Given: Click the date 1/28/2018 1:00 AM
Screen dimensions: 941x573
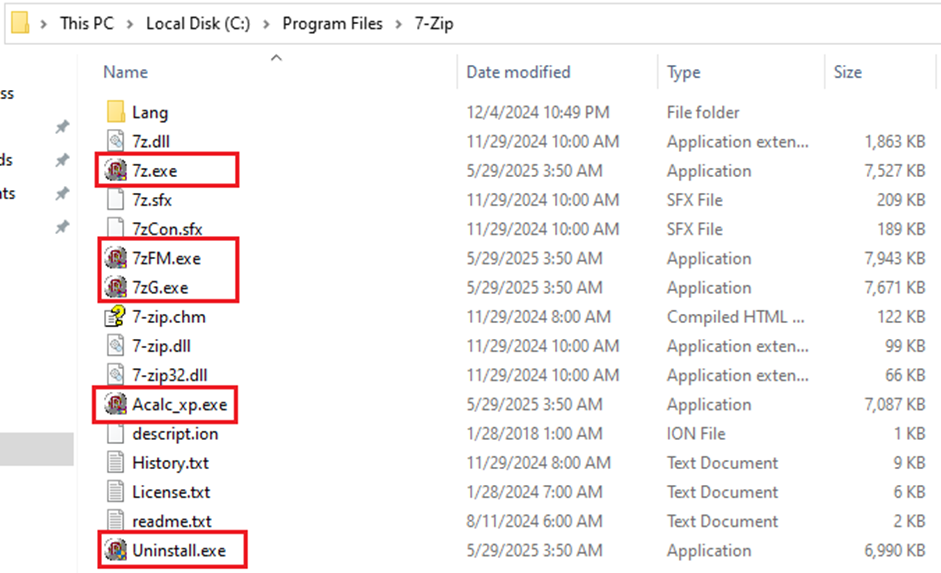Looking at the screenshot, I should click(534, 434).
